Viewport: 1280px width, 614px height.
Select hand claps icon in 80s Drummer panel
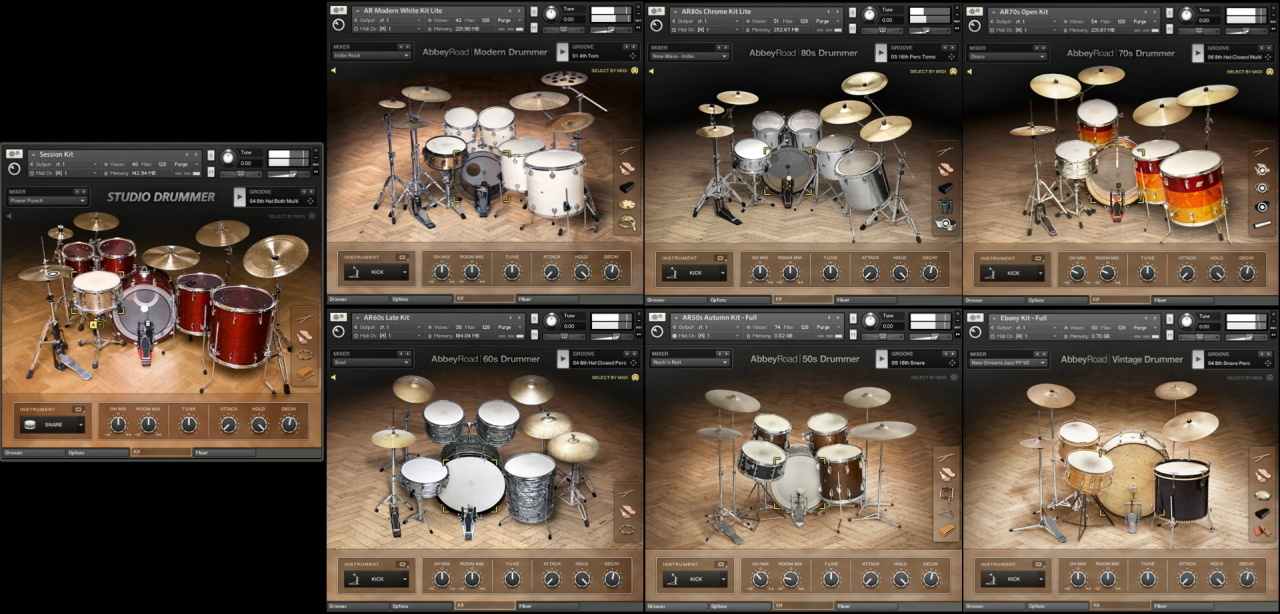(x=945, y=170)
